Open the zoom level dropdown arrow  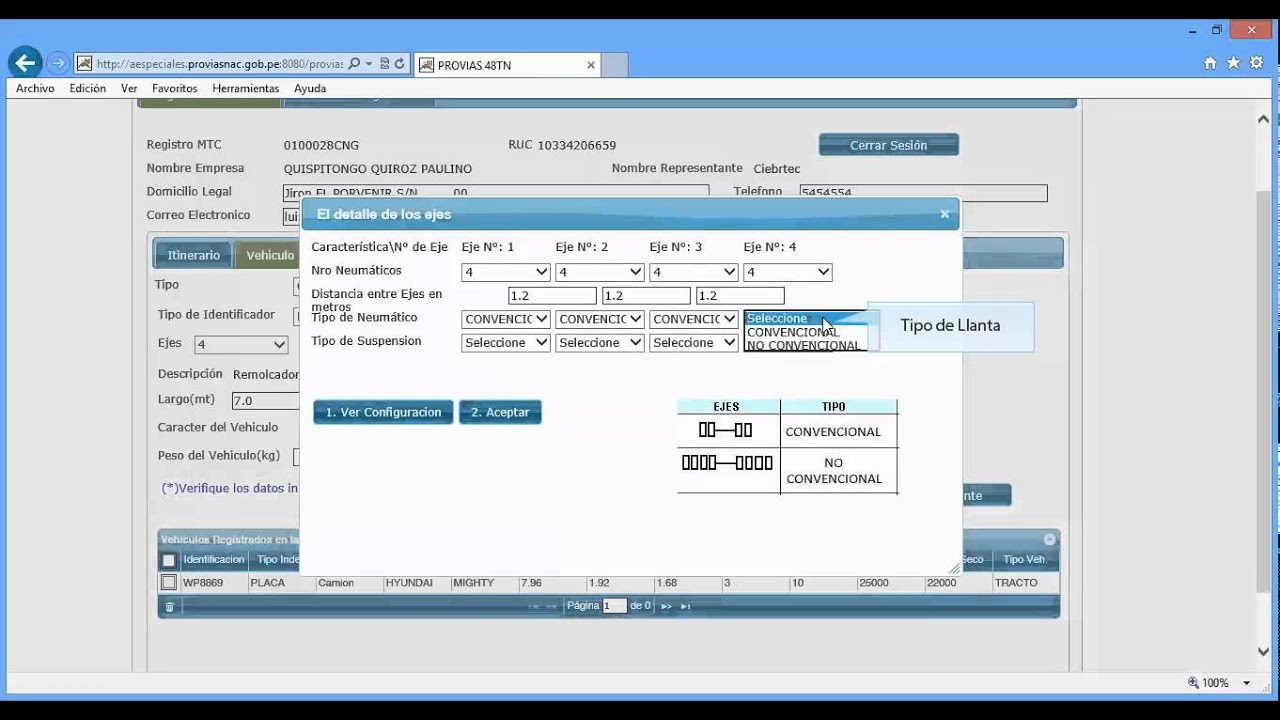pyautogui.click(x=1246, y=683)
